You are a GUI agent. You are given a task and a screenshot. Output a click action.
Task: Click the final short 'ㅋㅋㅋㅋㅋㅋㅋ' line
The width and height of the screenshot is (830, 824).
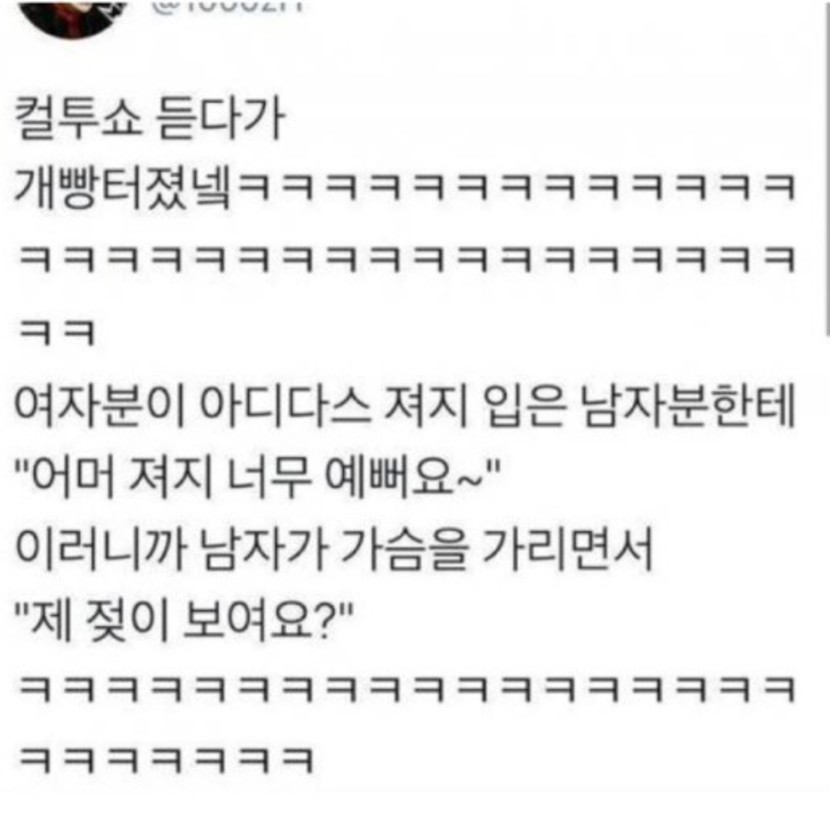pos(166,760)
